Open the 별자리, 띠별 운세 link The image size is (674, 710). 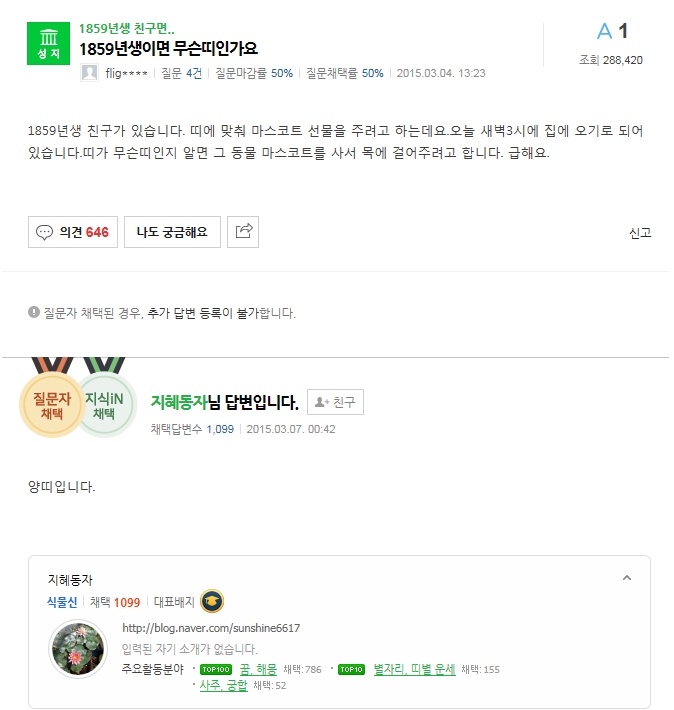pyautogui.click(x=414, y=669)
